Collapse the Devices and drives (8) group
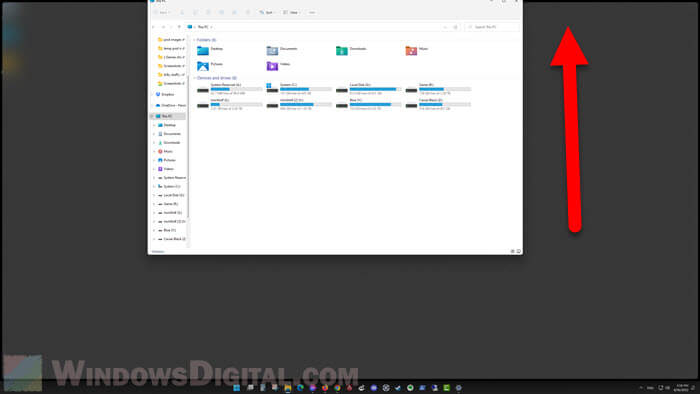This screenshot has height=394, width=700. coord(215,78)
